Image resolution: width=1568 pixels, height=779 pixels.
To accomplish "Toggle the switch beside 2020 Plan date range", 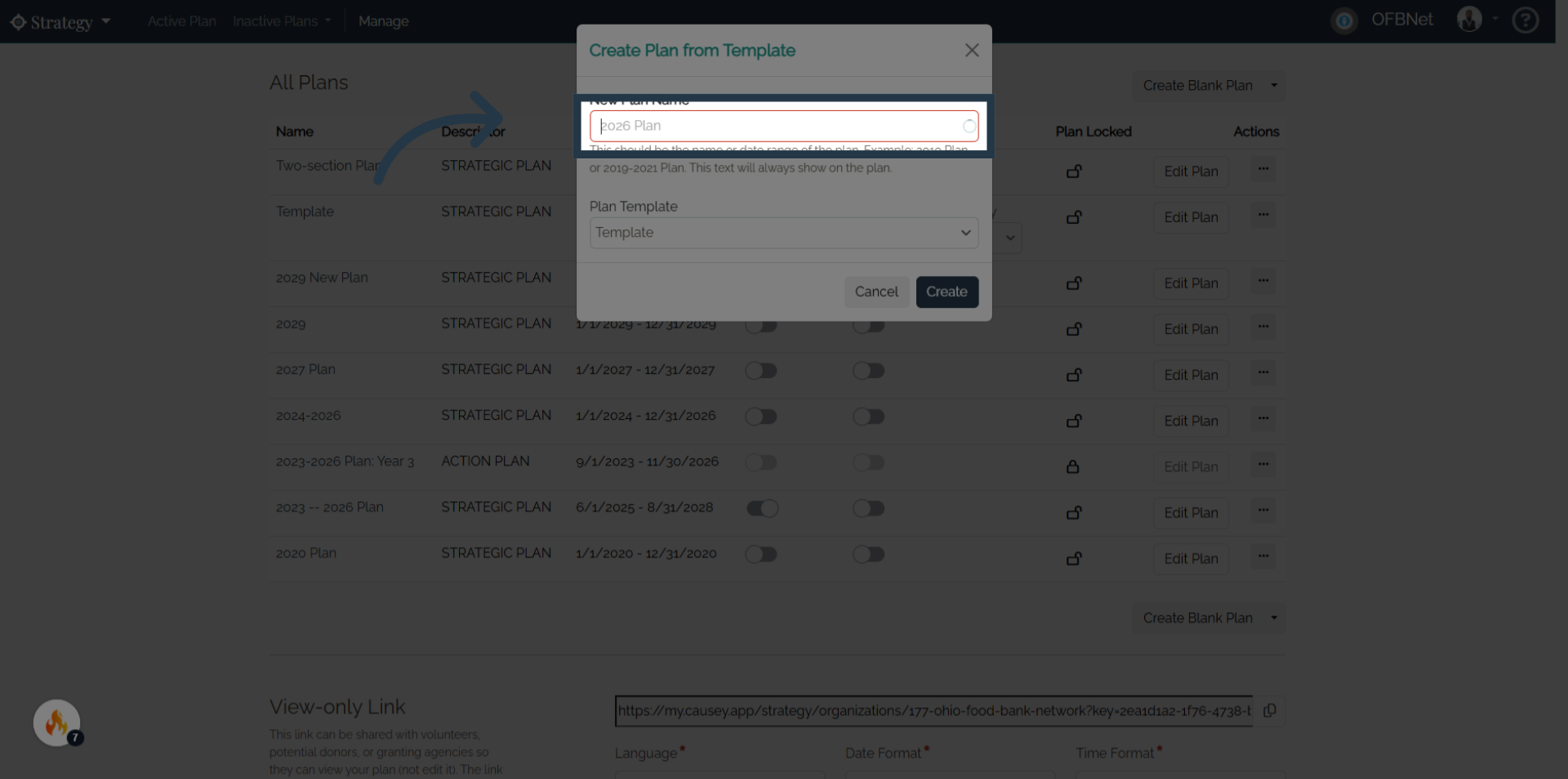I will click(761, 554).
